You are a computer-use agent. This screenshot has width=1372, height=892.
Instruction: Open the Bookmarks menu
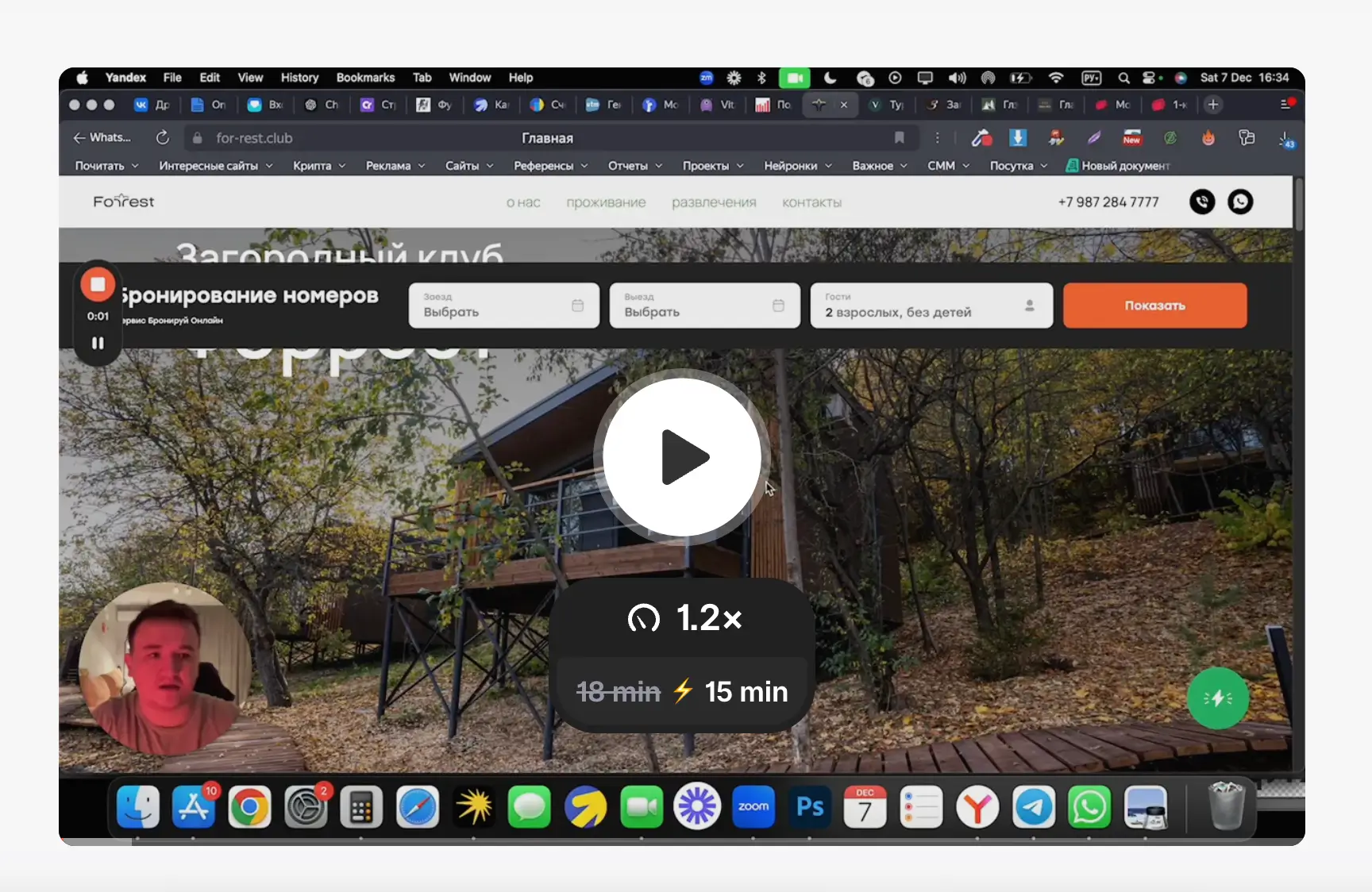tap(365, 78)
